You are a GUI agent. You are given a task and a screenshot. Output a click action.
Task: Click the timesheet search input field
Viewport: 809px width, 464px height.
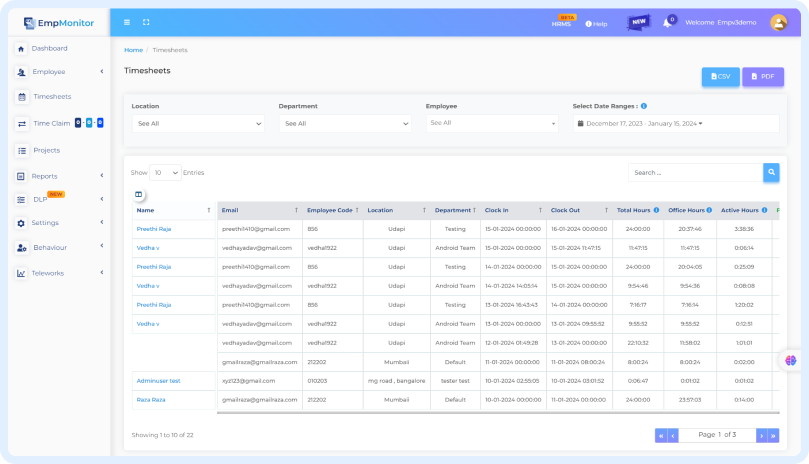pos(694,172)
